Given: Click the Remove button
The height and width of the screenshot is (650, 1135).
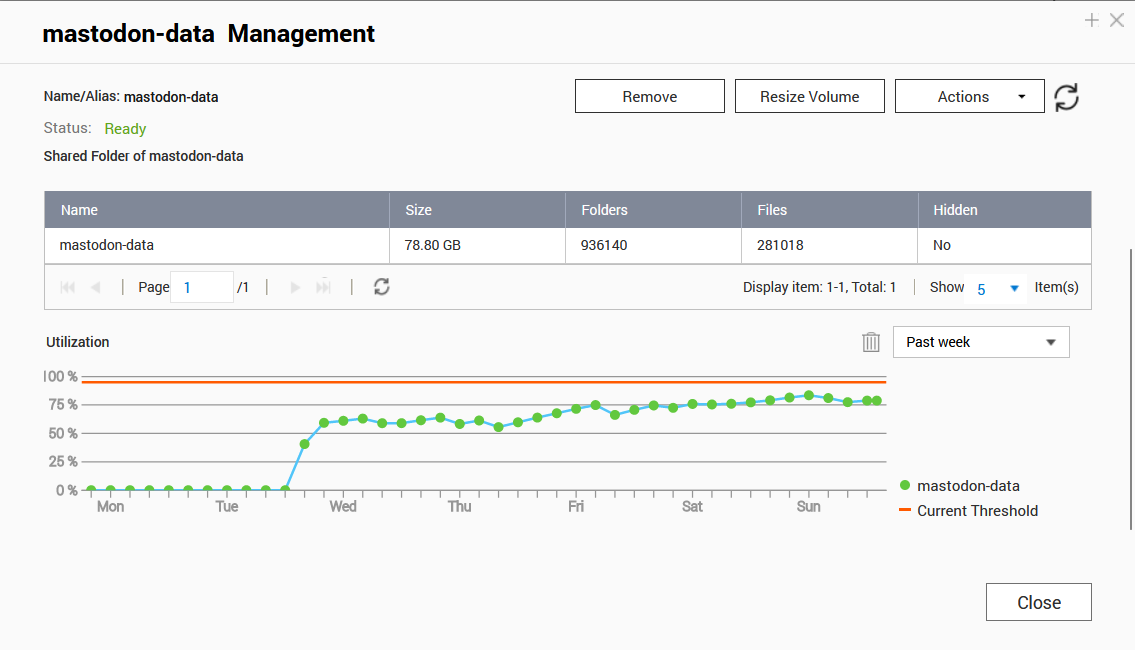Looking at the screenshot, I should [649, 97].
